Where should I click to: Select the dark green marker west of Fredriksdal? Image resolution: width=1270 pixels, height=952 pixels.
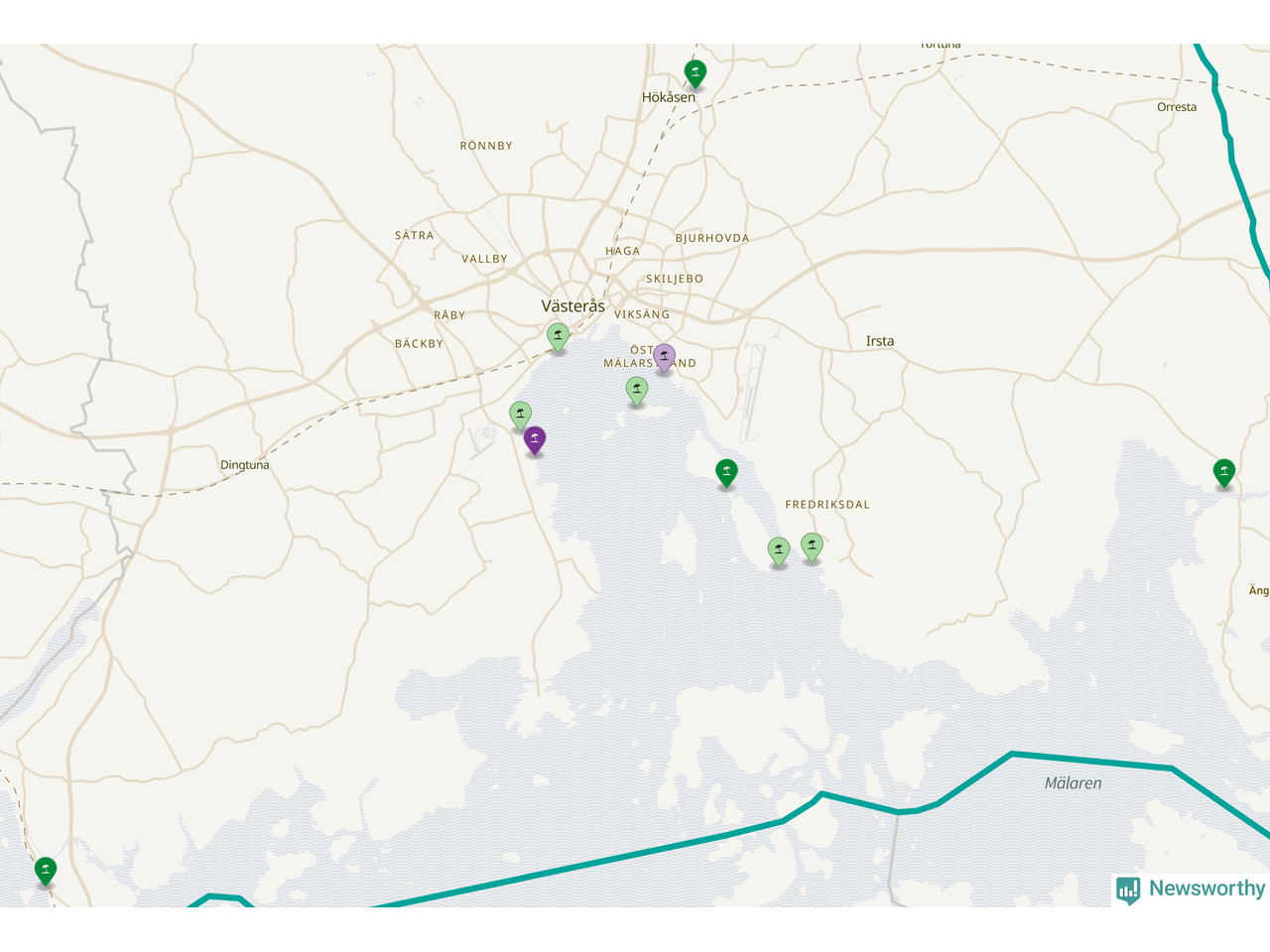pyautogui.click(x=726, y=472)
